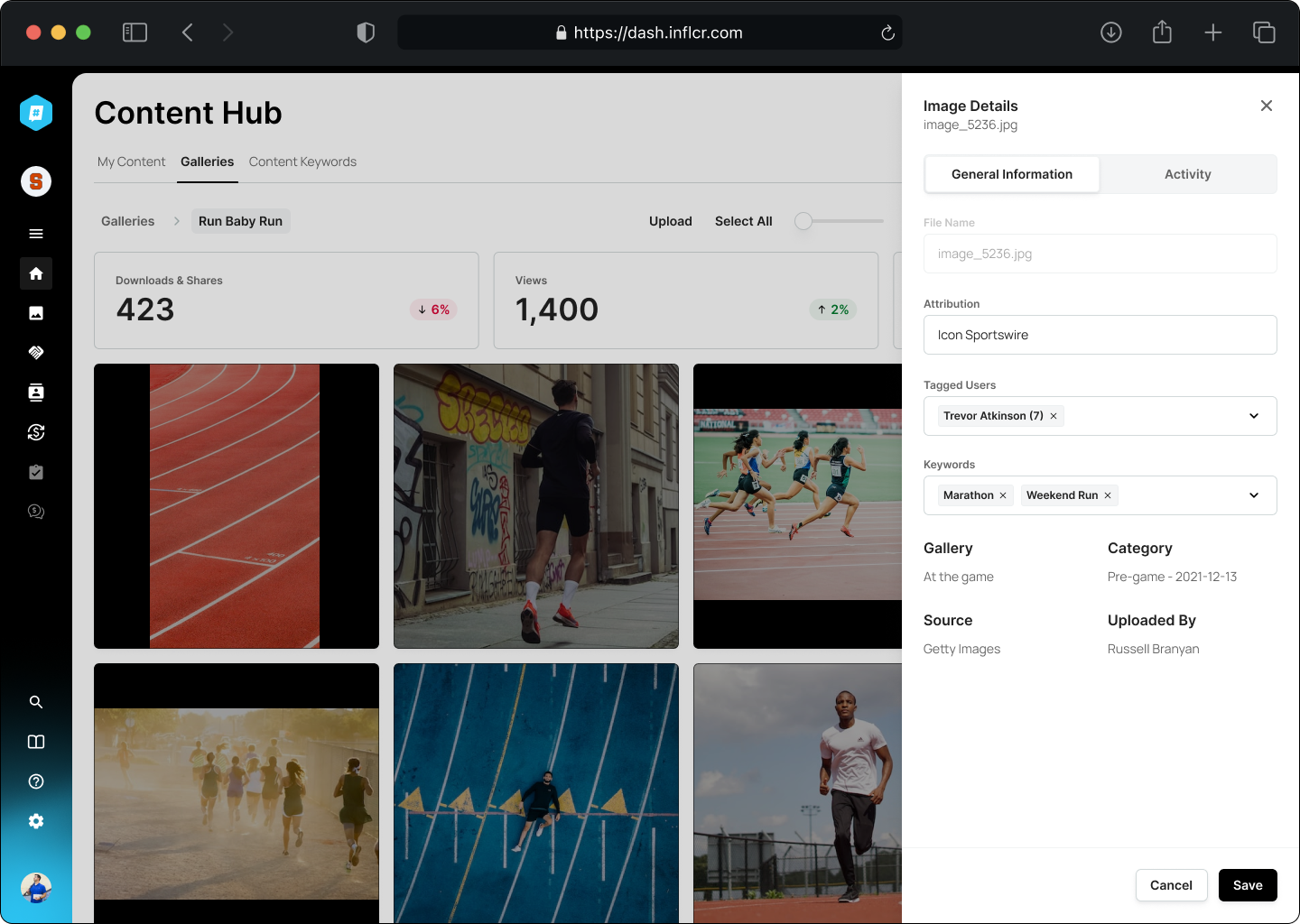Expand the hamburger menu in sidebar
This screenshot has height=924, width=1300.
click(36, 234)
